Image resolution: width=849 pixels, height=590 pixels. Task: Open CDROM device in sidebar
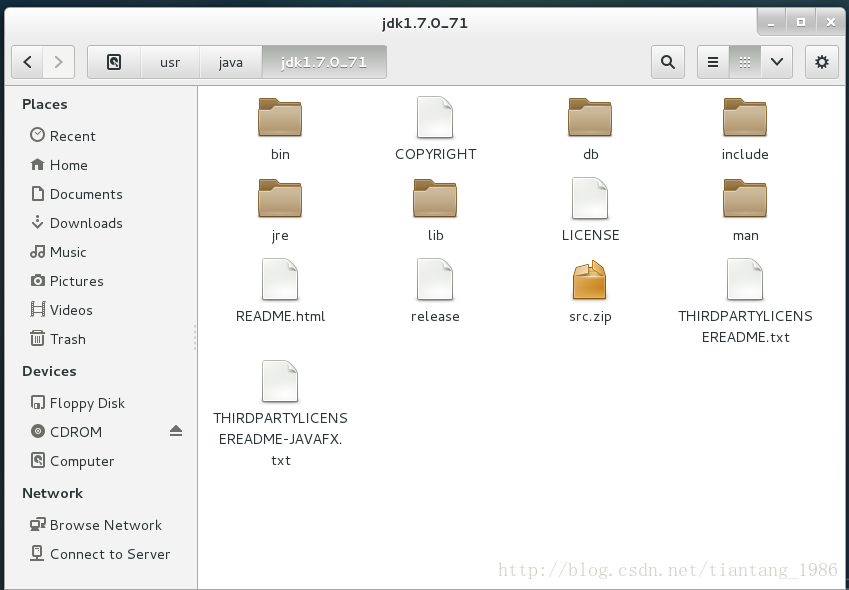tap(66, 431)
